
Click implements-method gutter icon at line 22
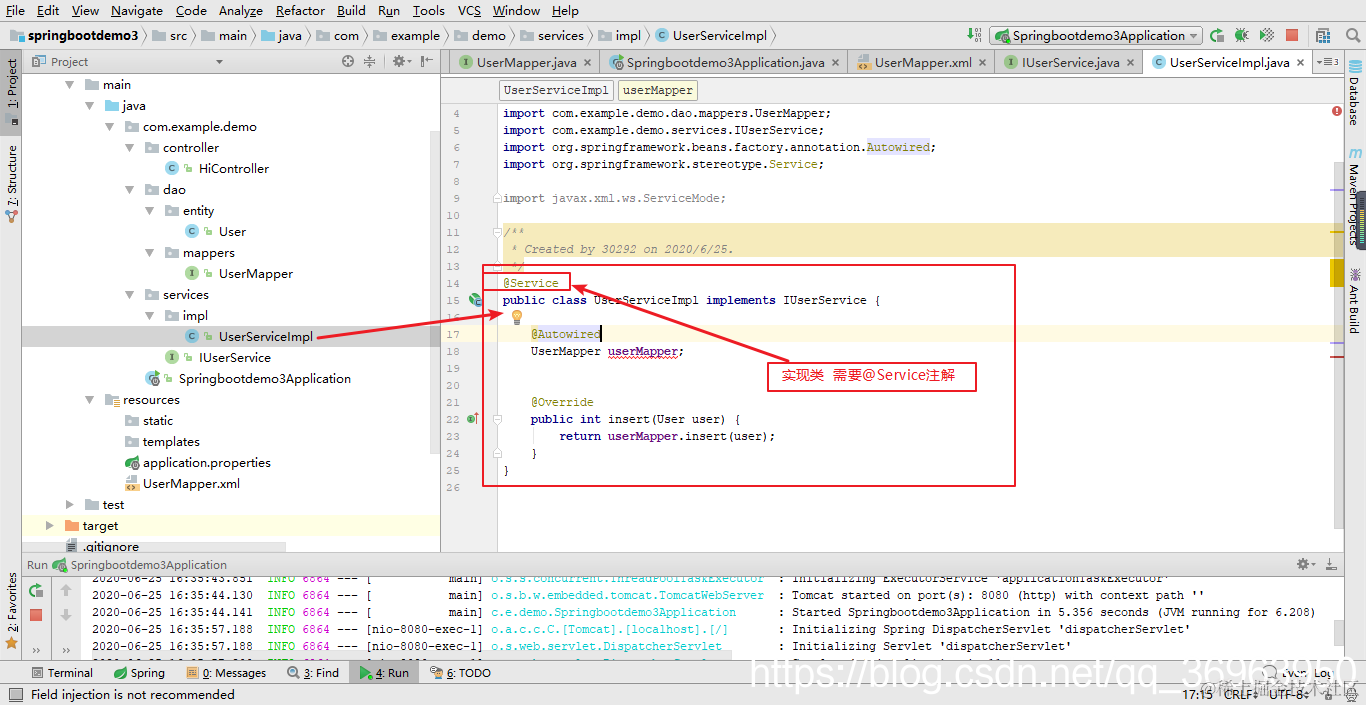[473, 419]
